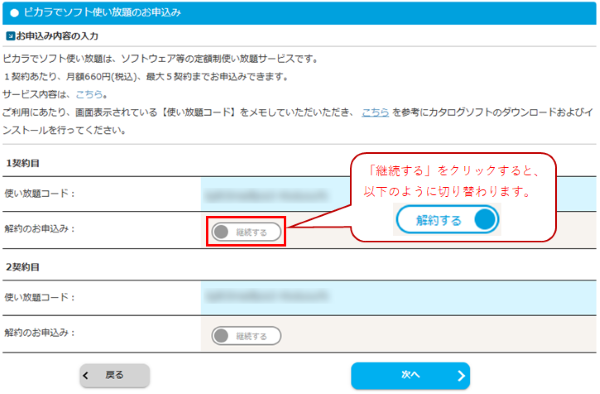600x394 pixels.
Task: Click the square icon beside お申込み内容の入力
Action: (10, 36)
